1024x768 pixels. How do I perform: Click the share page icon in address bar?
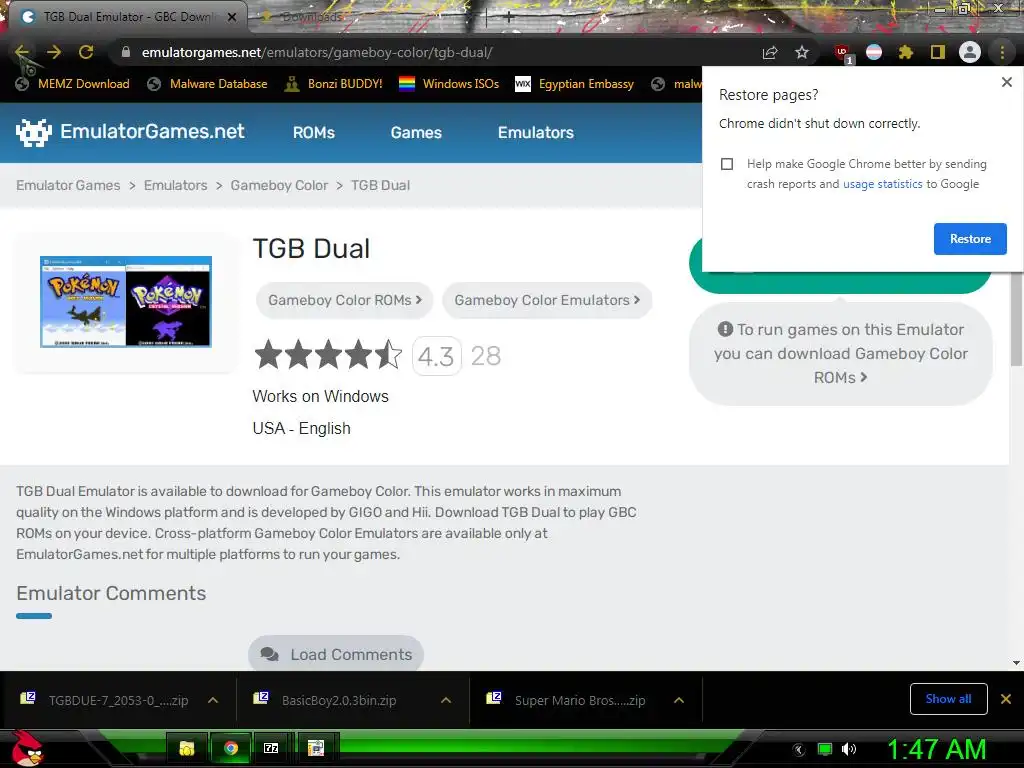[x=770, y=52]
